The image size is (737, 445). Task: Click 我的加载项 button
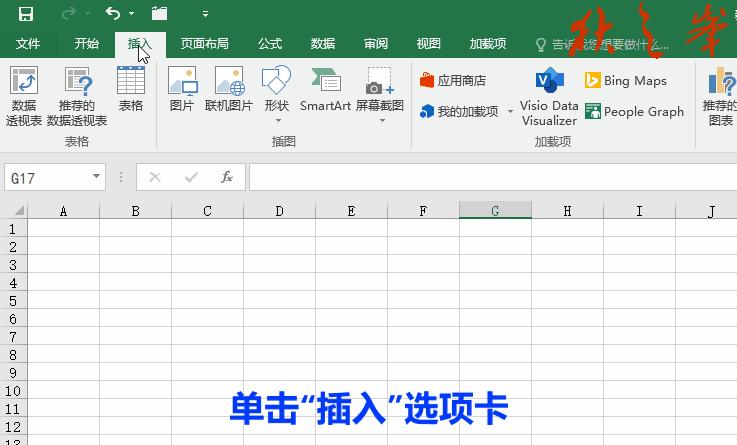coord(459,111)
